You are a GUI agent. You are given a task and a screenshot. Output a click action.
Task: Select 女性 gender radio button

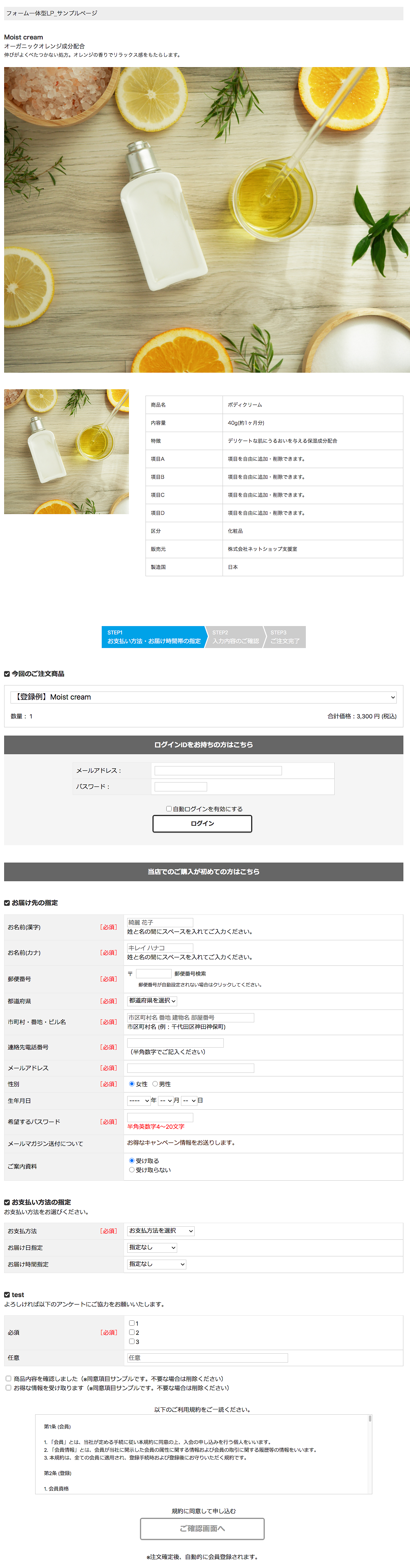pos(132,1084)
